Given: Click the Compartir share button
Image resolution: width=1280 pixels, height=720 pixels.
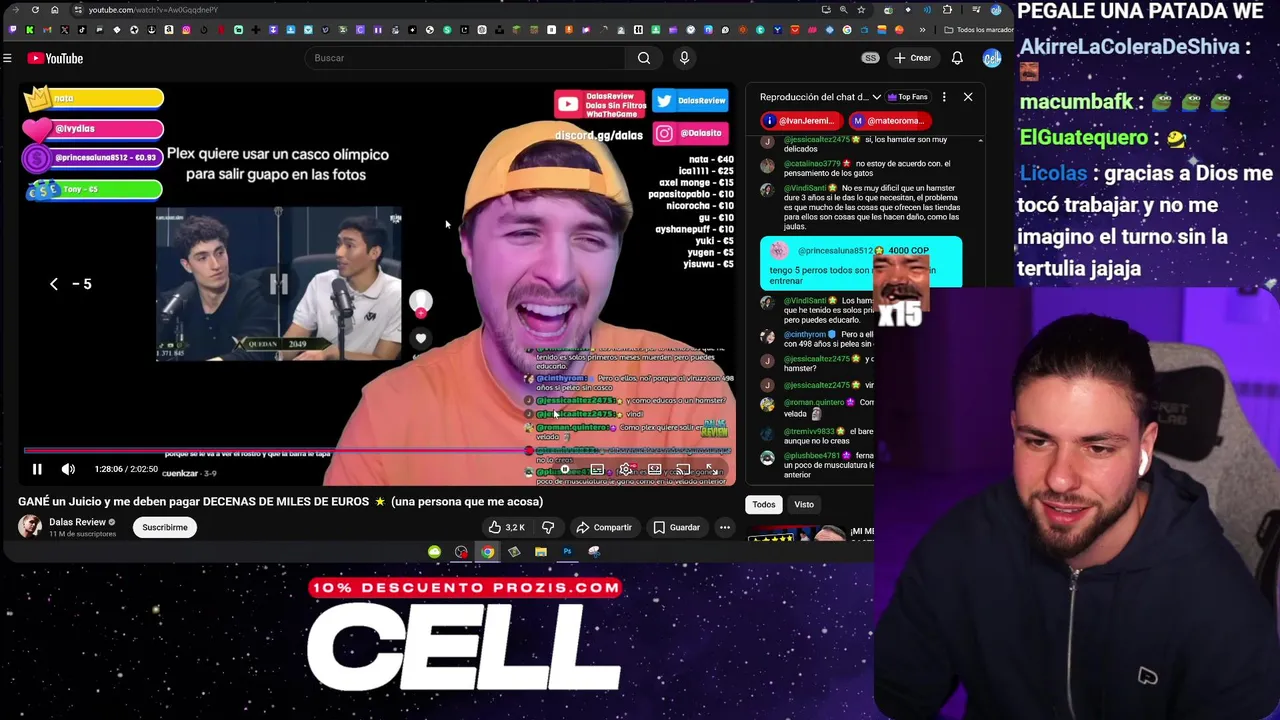Looking at the screenshot, I should 603,527.
